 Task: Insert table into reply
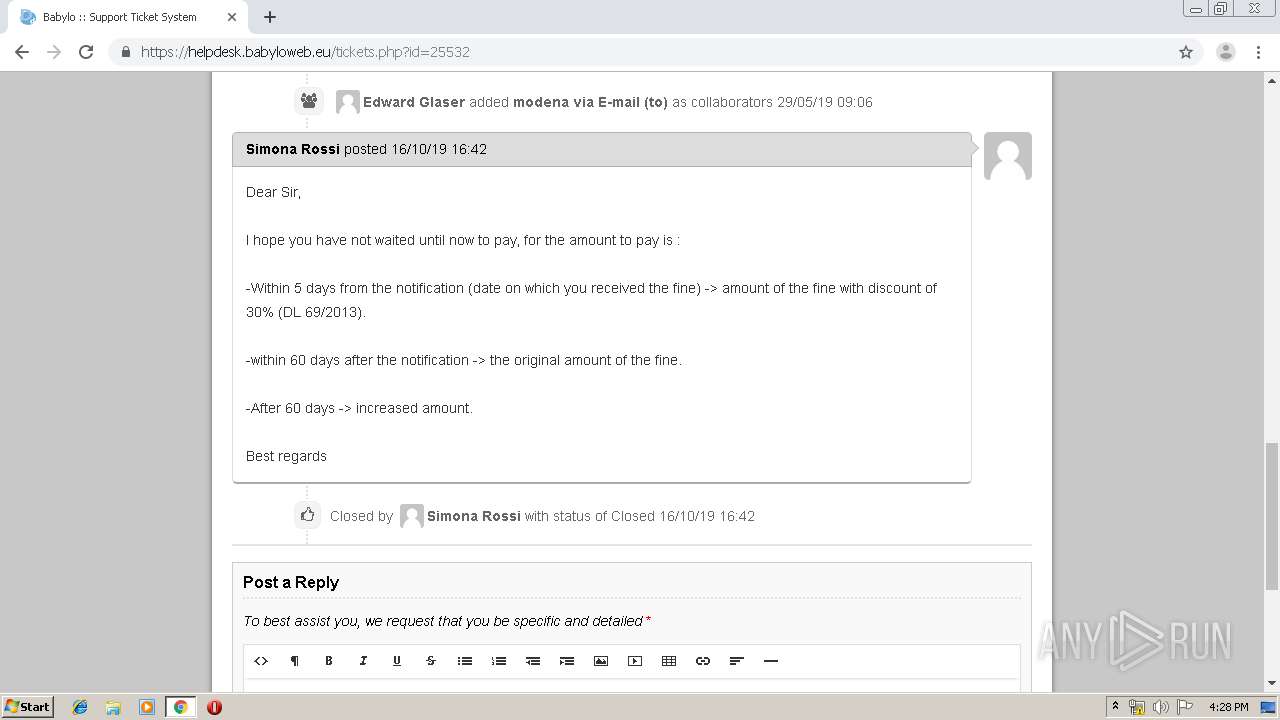point(669,661)
